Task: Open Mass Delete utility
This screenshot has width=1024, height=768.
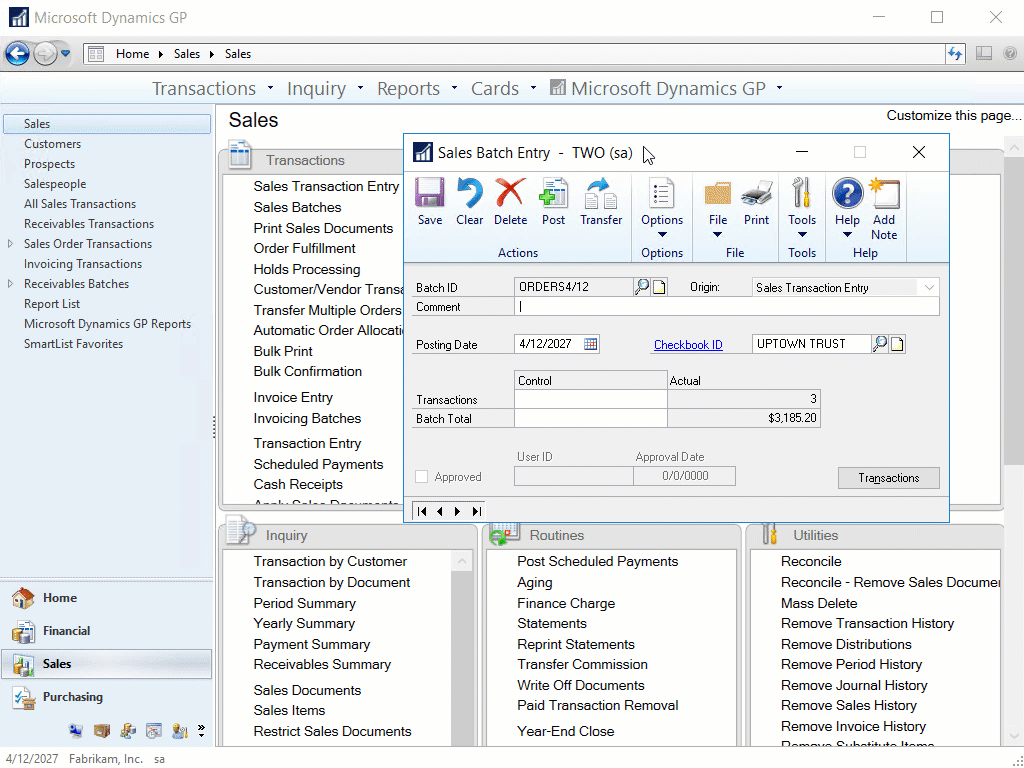Action: (819, 603)
